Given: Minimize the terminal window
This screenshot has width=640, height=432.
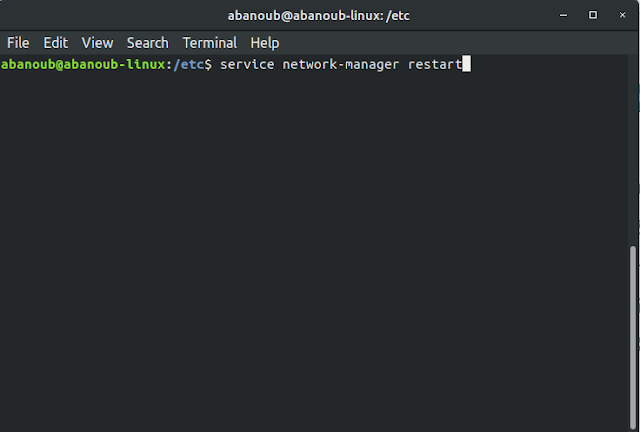Looking at the screenshot, I should 566,16.
